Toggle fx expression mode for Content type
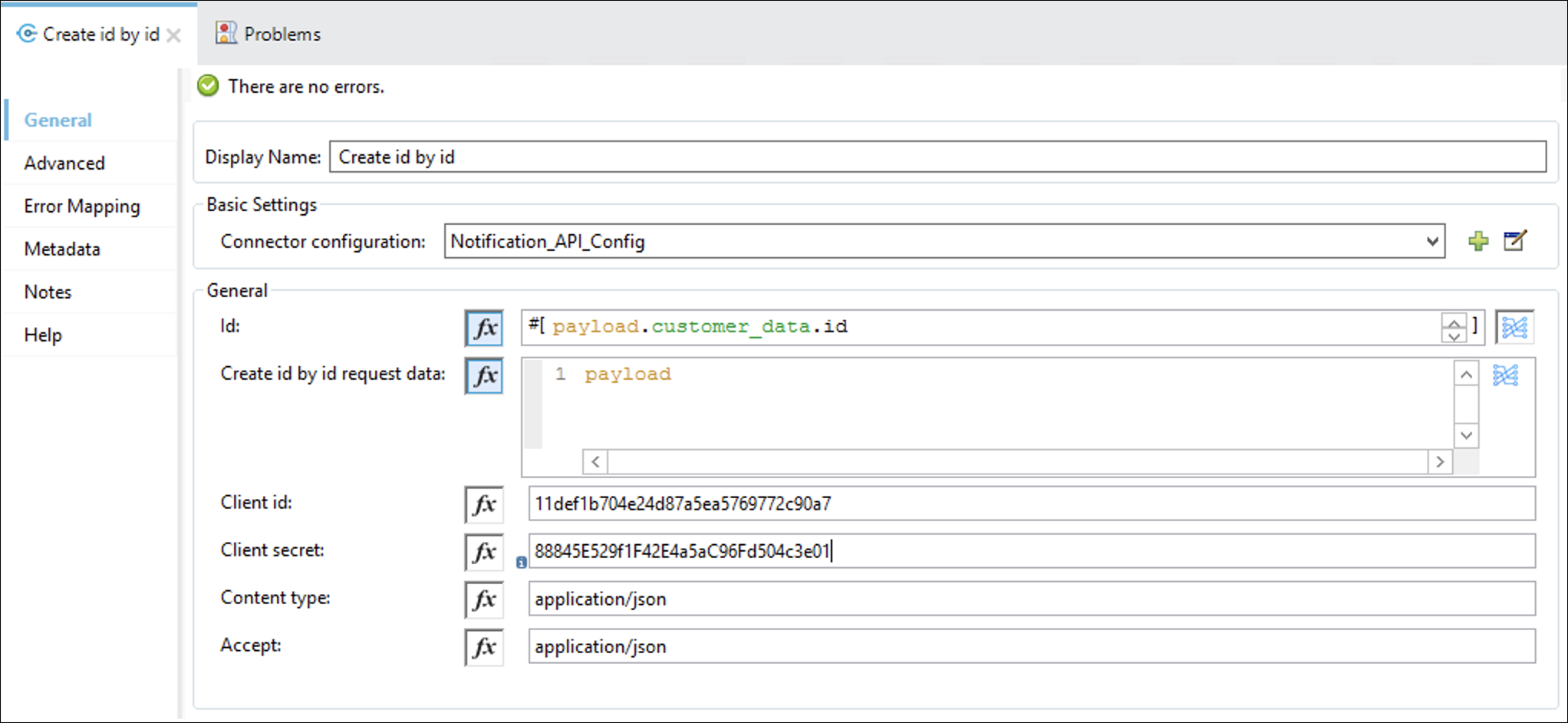Image resolution: width=1568 pixels, height=723 pixels. [484, 599]
